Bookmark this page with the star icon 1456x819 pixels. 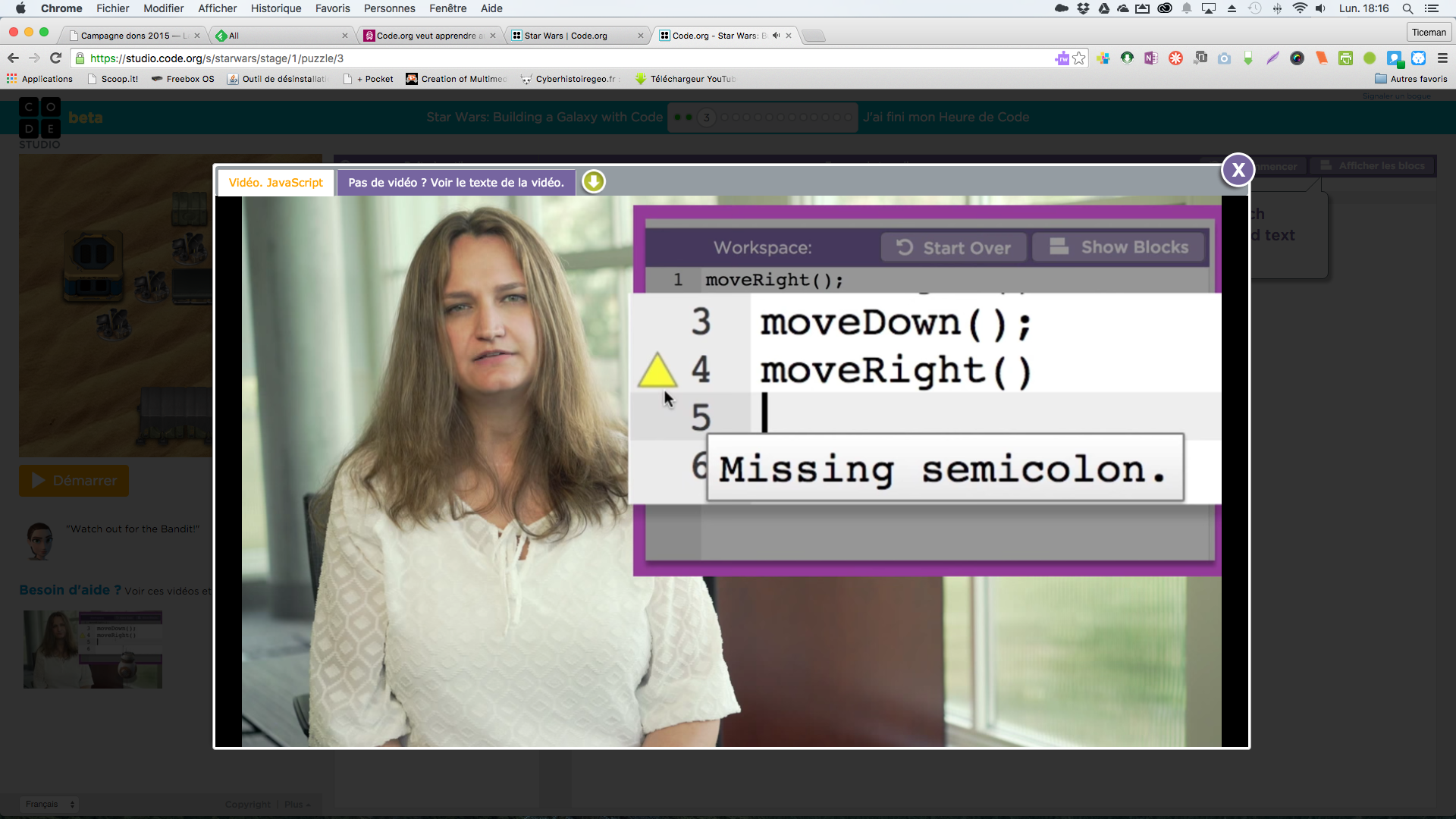tap(1079, 58)
